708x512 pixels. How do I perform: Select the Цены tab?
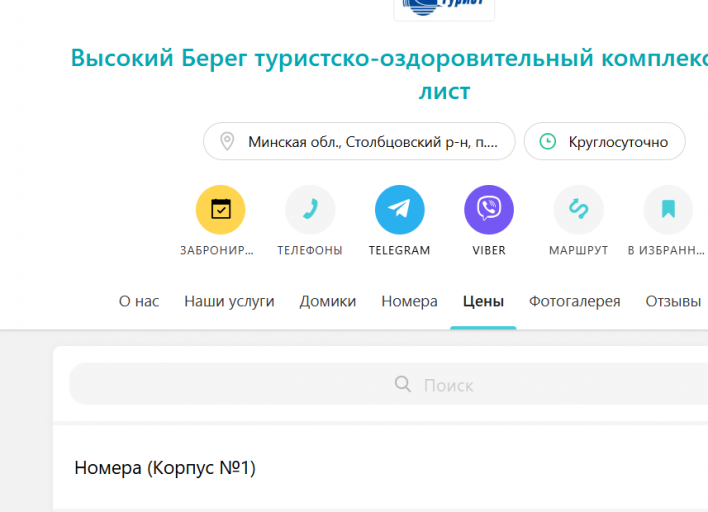coord(483,301)
